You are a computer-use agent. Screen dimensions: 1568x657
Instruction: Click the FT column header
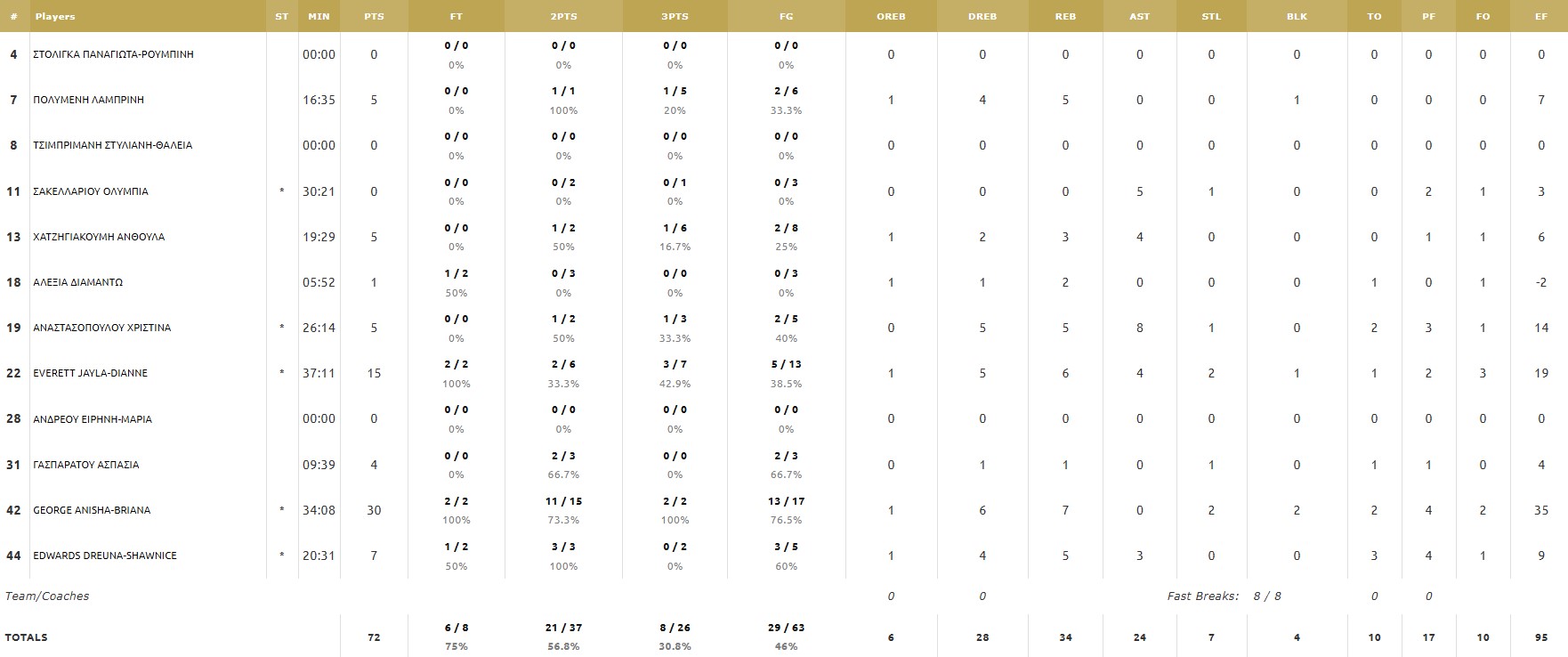click(x=457, y=16)
